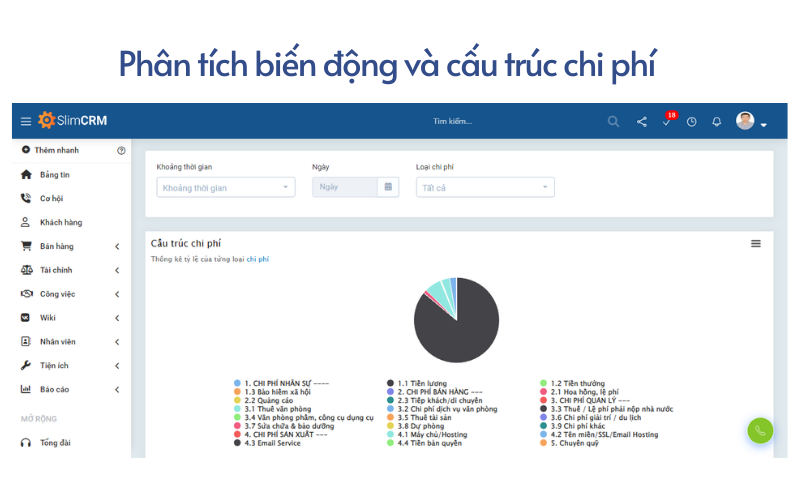Click the Thêm nhanh plus icon
The width and height of the screenshot is (800, 500).
click(26, 149)
